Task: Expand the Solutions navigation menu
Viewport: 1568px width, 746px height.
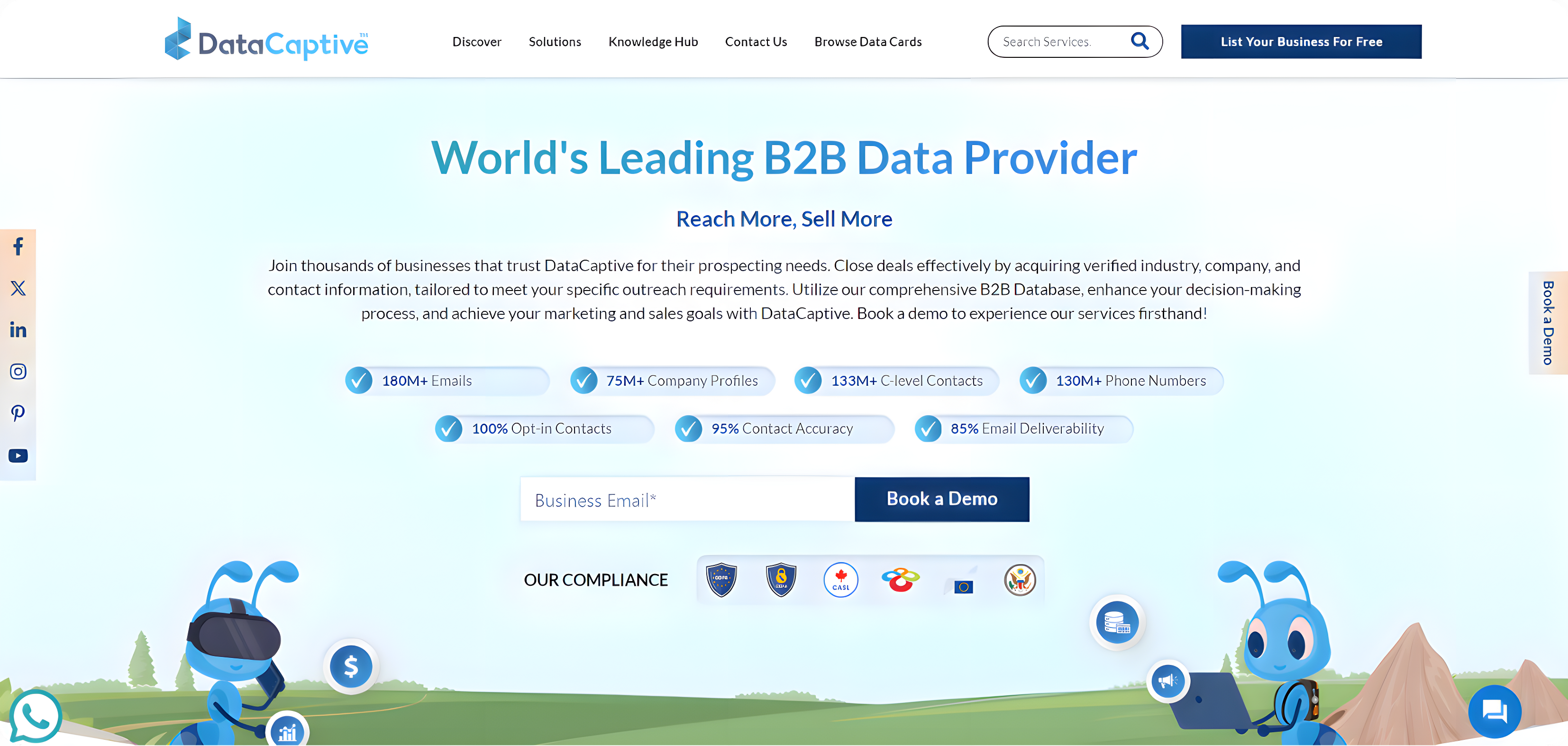Action: point(555,41)
